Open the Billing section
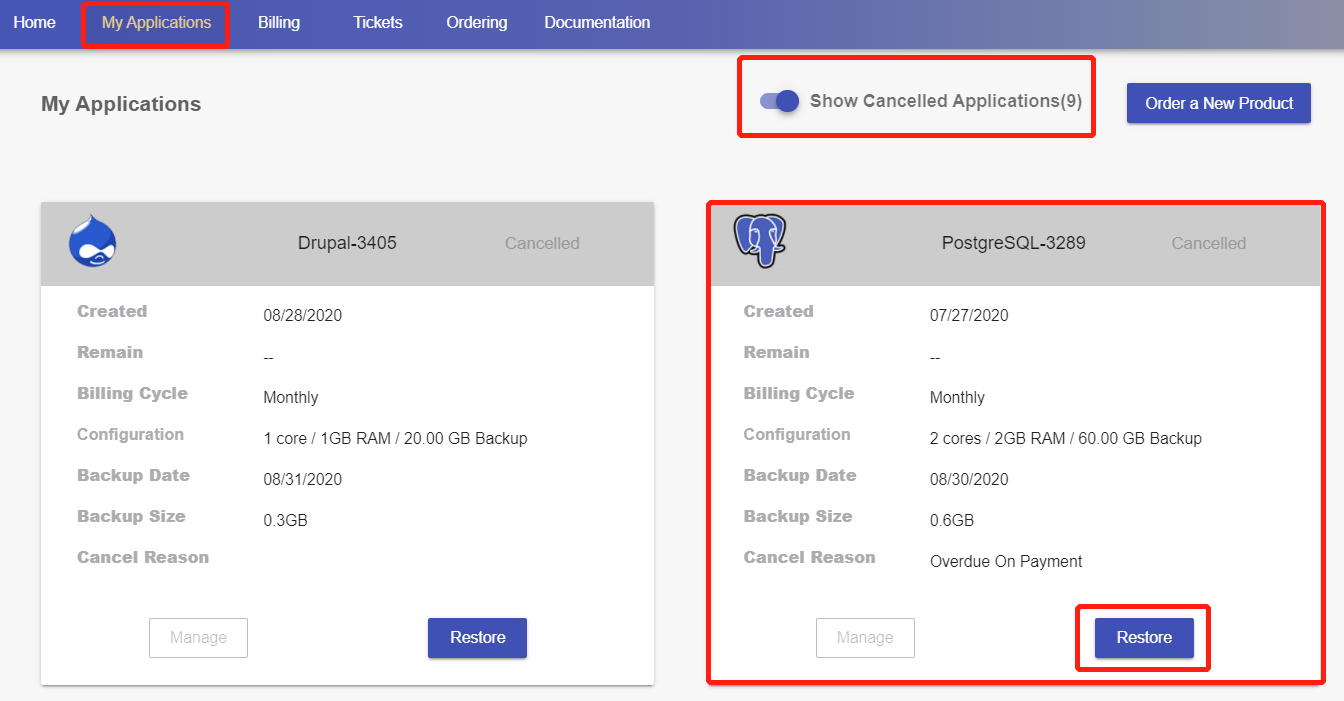The image size is (1344, 701). click(279, 22)
